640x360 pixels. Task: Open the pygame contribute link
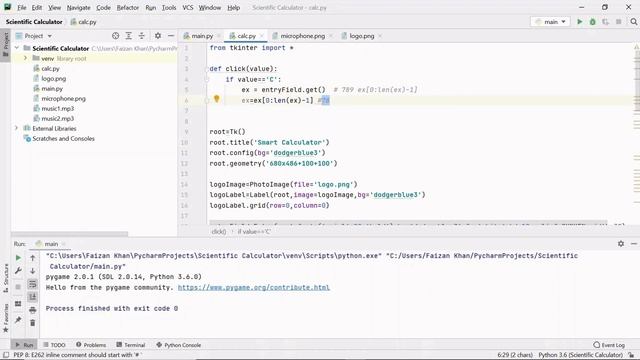253,287
